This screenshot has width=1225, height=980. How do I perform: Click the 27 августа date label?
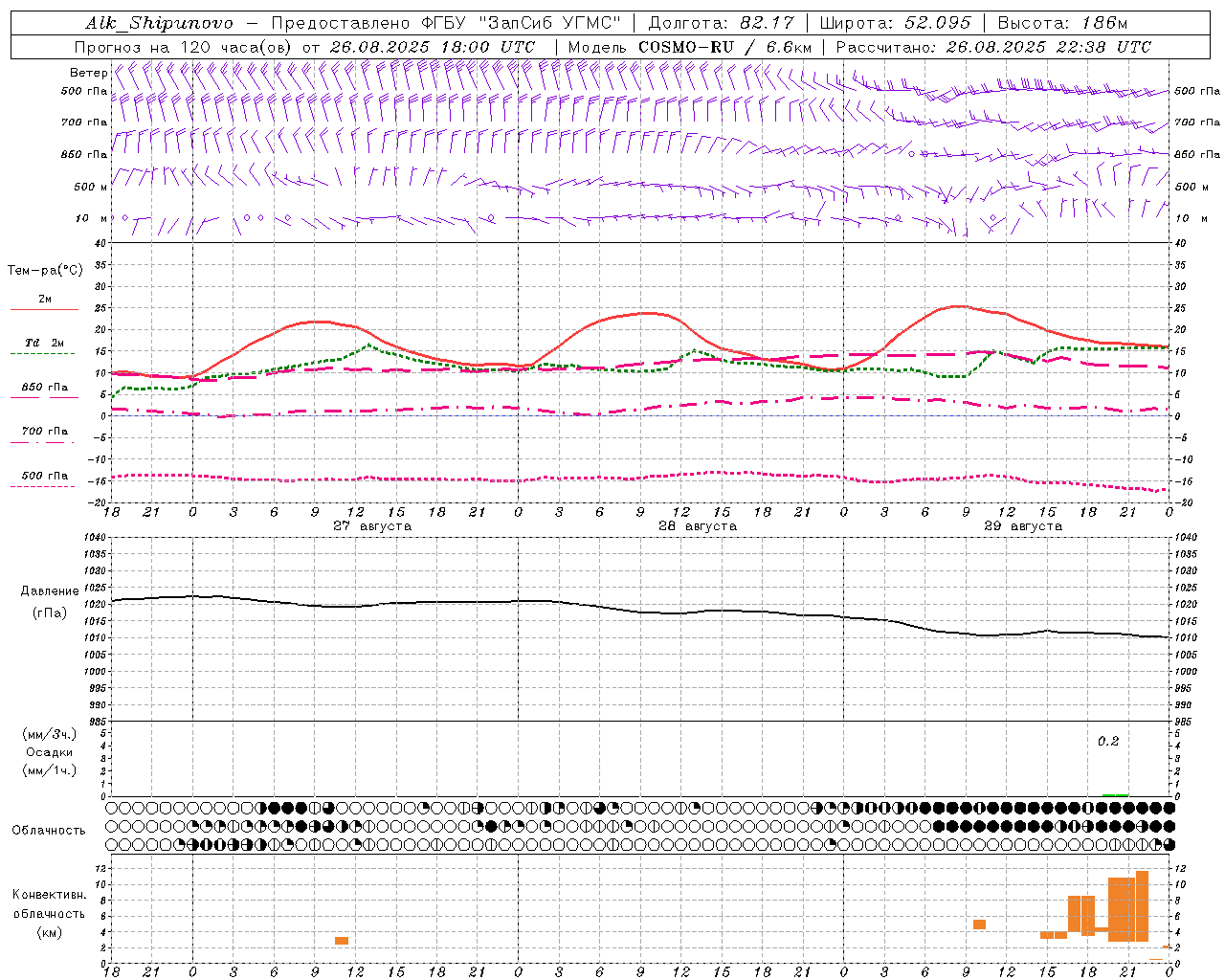pos(372,526)
